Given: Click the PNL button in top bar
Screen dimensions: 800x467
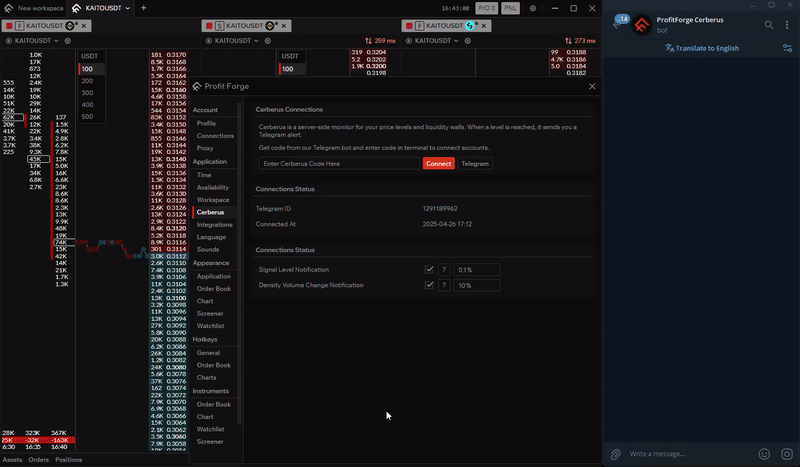Looking at the screenshot, I should [x=510, y=8].
